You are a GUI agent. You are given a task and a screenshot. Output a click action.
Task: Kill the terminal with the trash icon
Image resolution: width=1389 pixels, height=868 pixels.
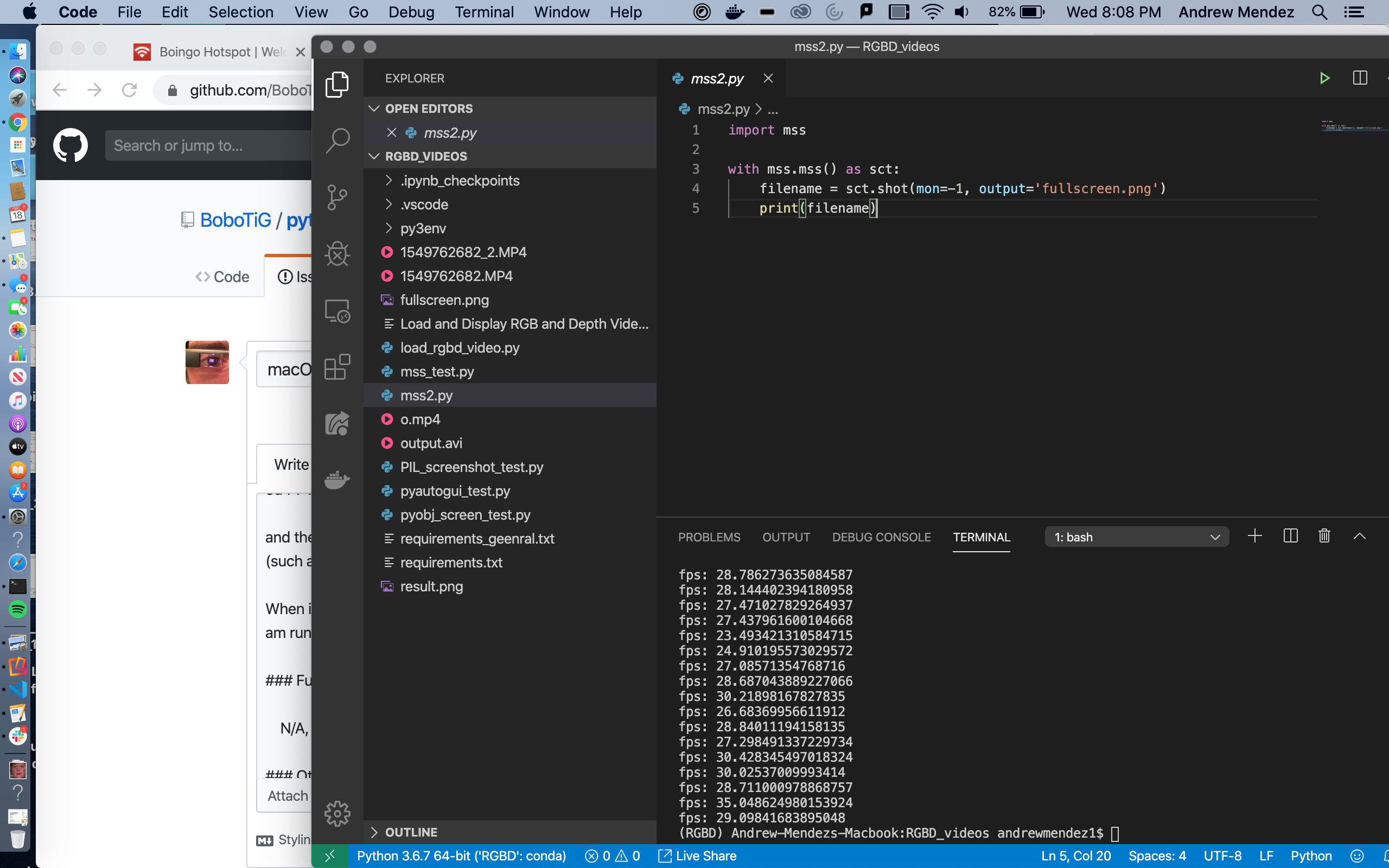(x=1324, y=536)
